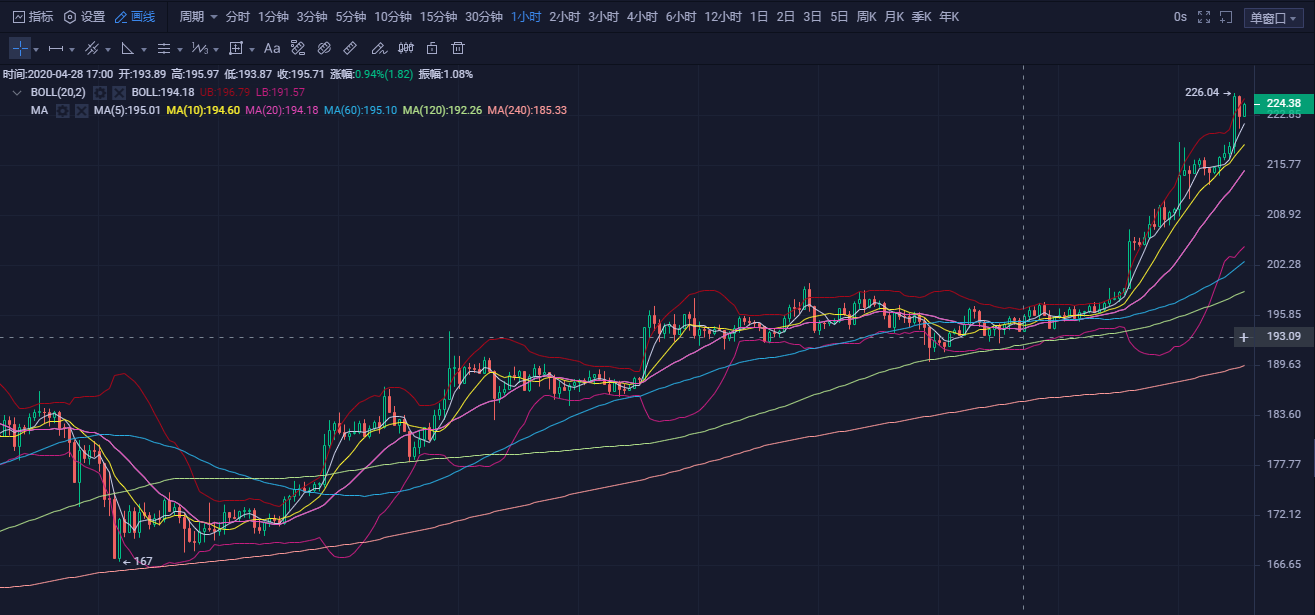The image size is (1315, 615).
Task: Select the crosshair cursor drawing tool
Action: pos(20,48)
